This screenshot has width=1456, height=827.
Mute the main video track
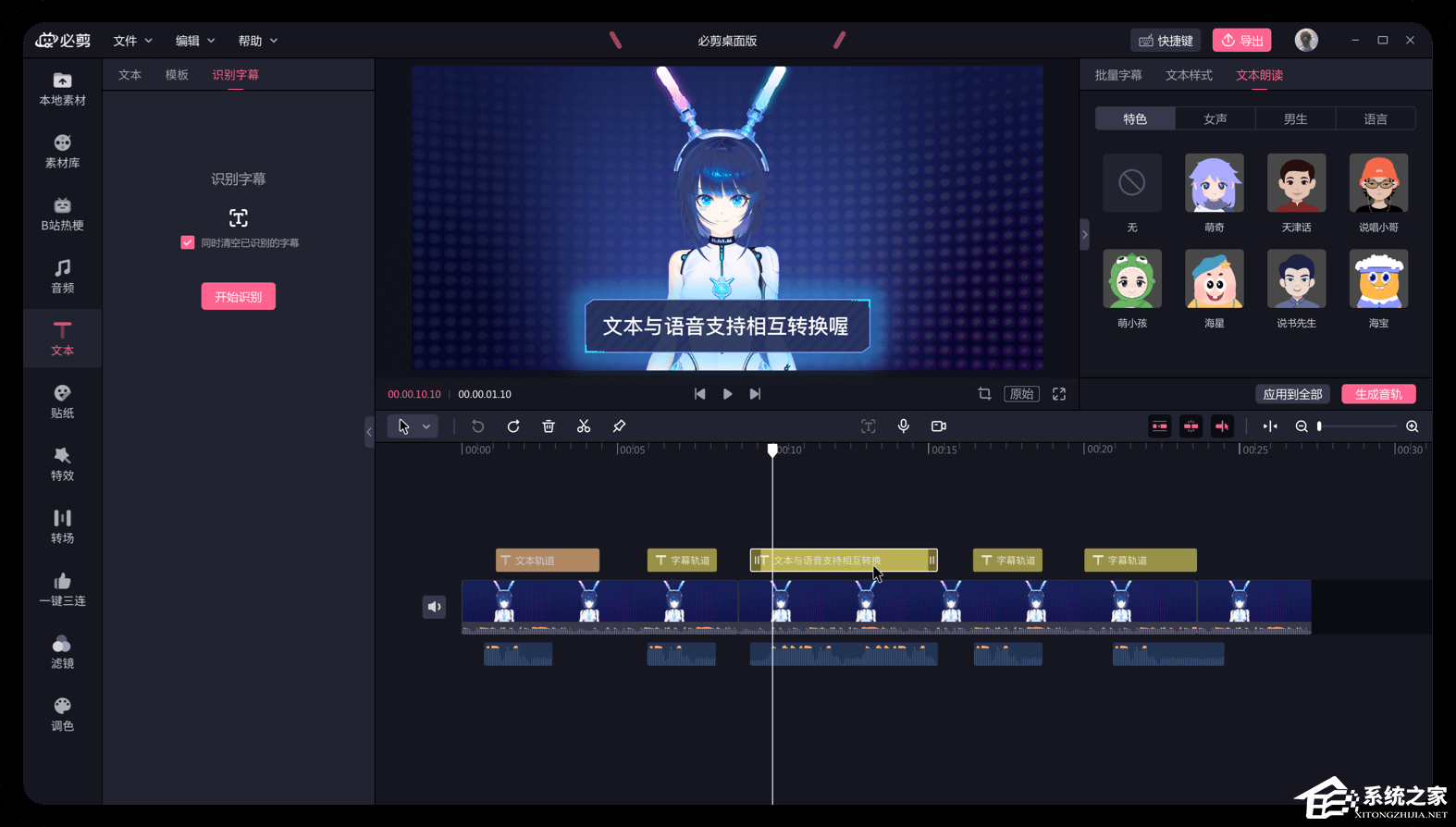click(434, 607)
